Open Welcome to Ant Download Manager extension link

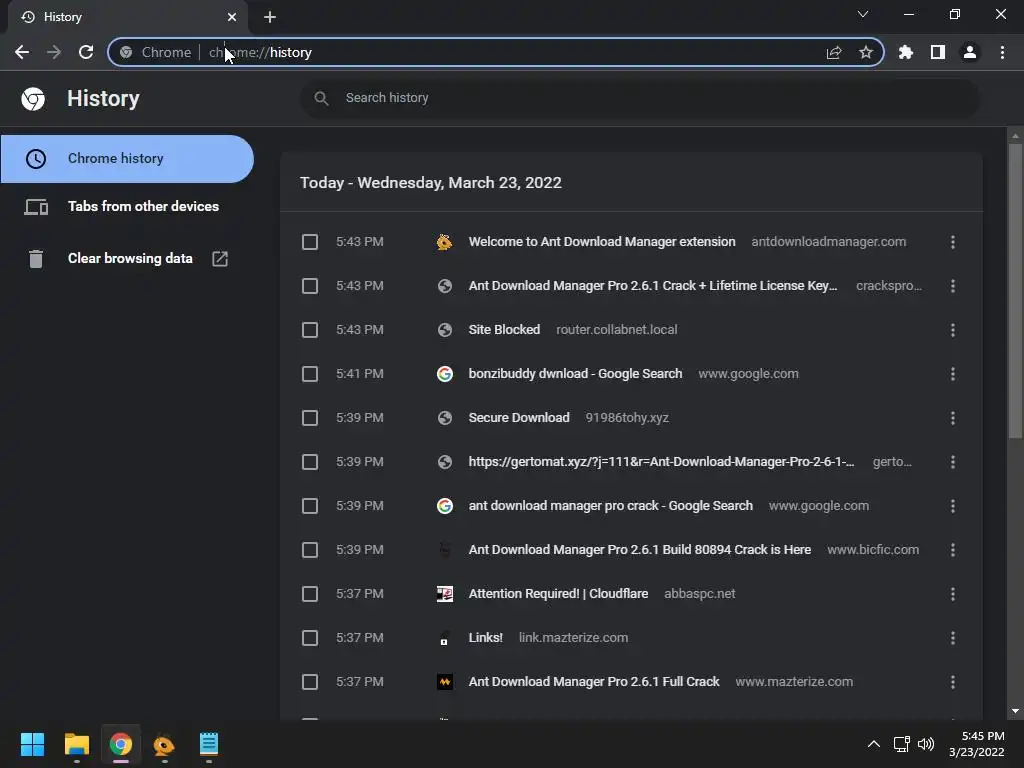tap(601, 242)
